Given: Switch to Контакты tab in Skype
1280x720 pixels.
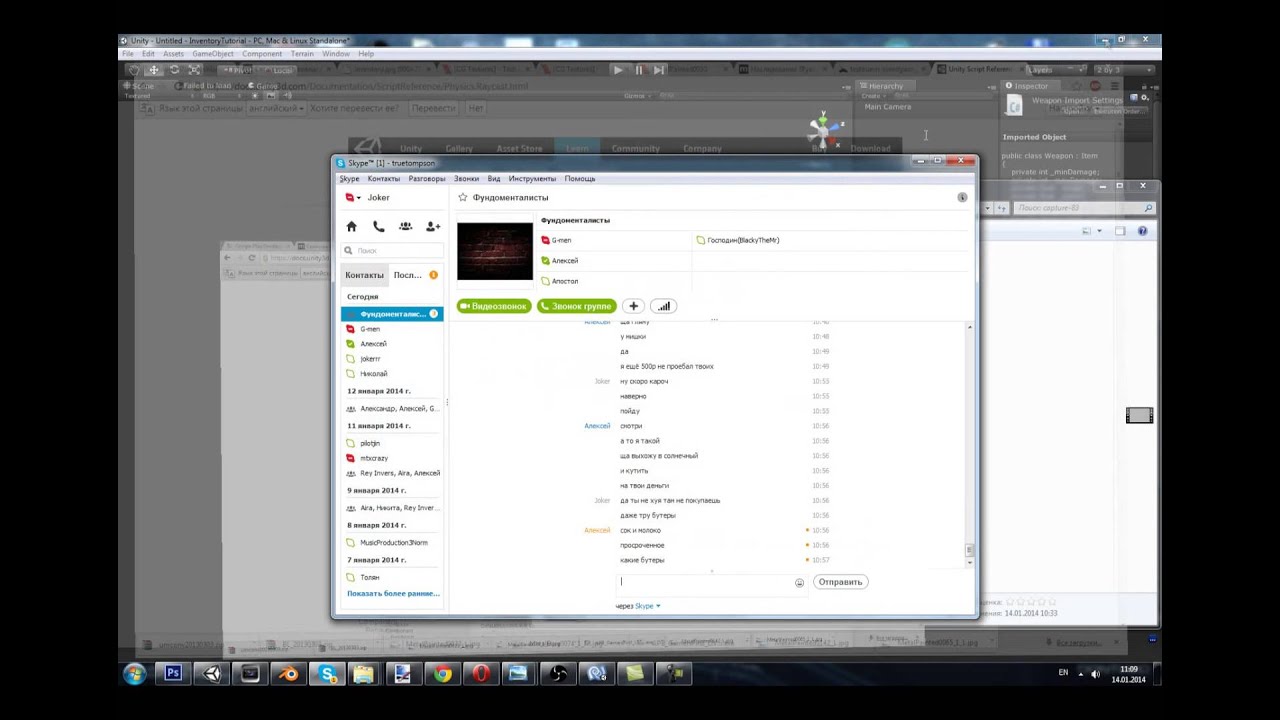Looking at the screenshot, I should pyautogui.click(x=364, y=275).
